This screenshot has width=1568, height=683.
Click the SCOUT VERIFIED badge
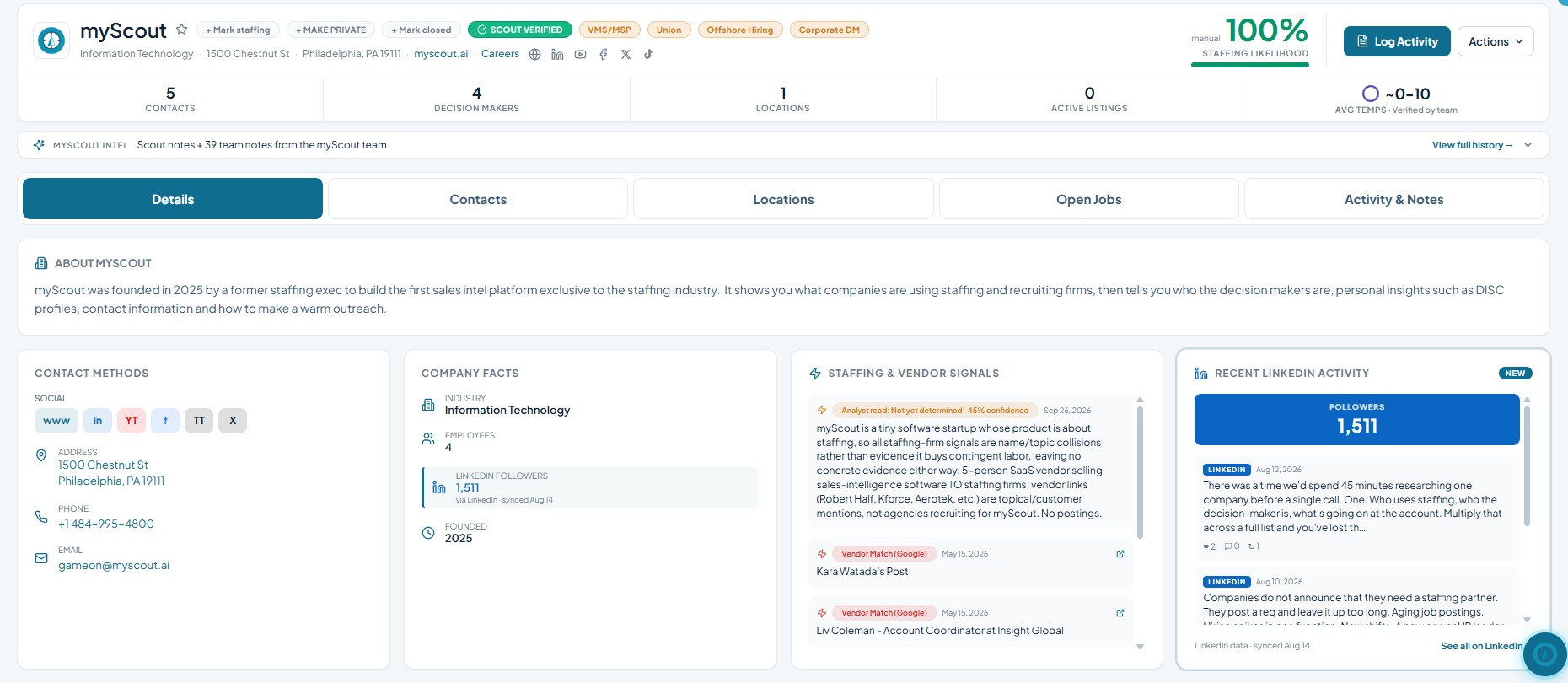click(520, 30)
